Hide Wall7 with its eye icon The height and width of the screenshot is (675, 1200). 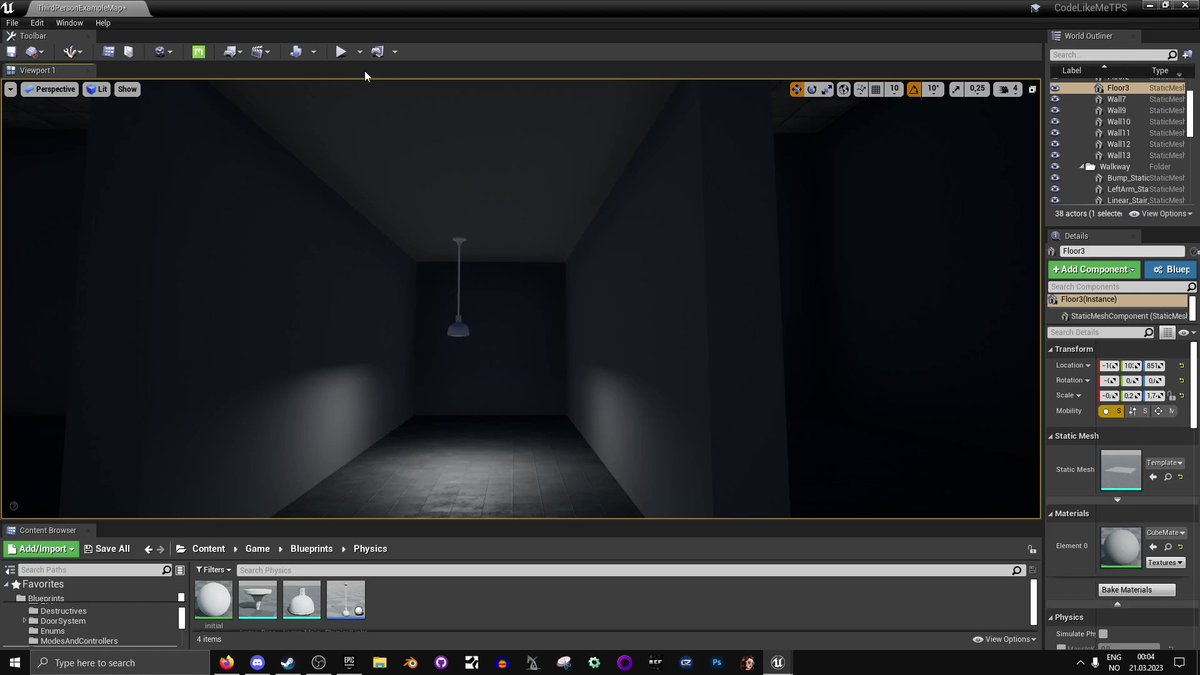click(x=1056, y=99)
